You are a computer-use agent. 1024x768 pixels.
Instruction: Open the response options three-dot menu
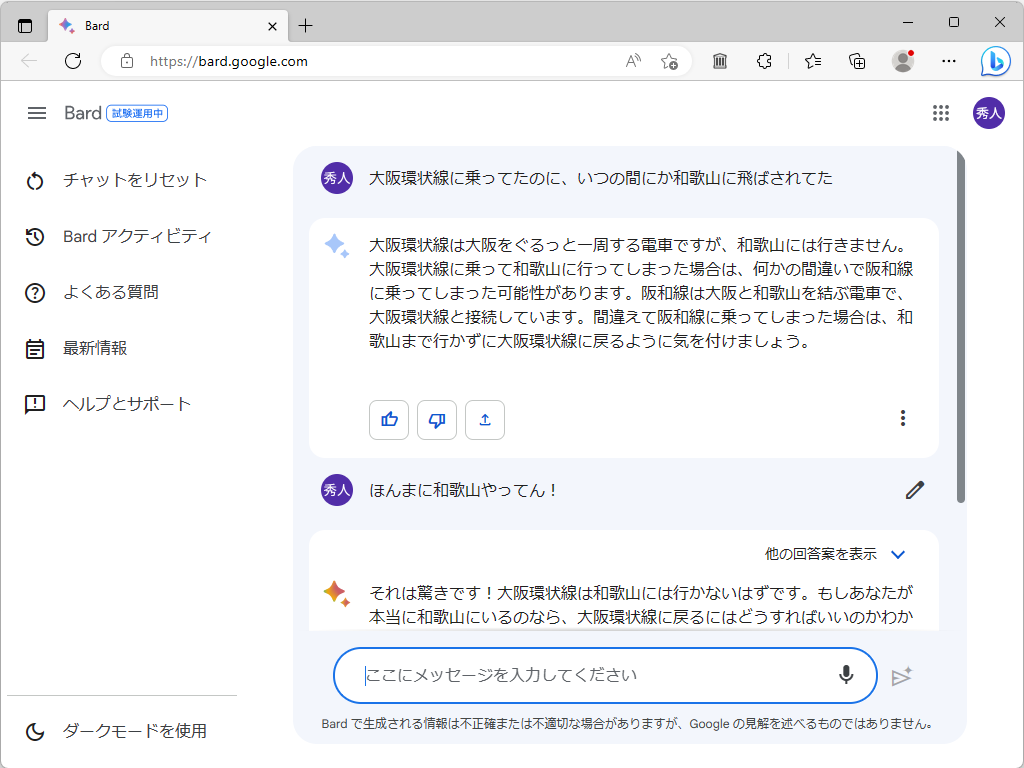click(x=903, y=417)
